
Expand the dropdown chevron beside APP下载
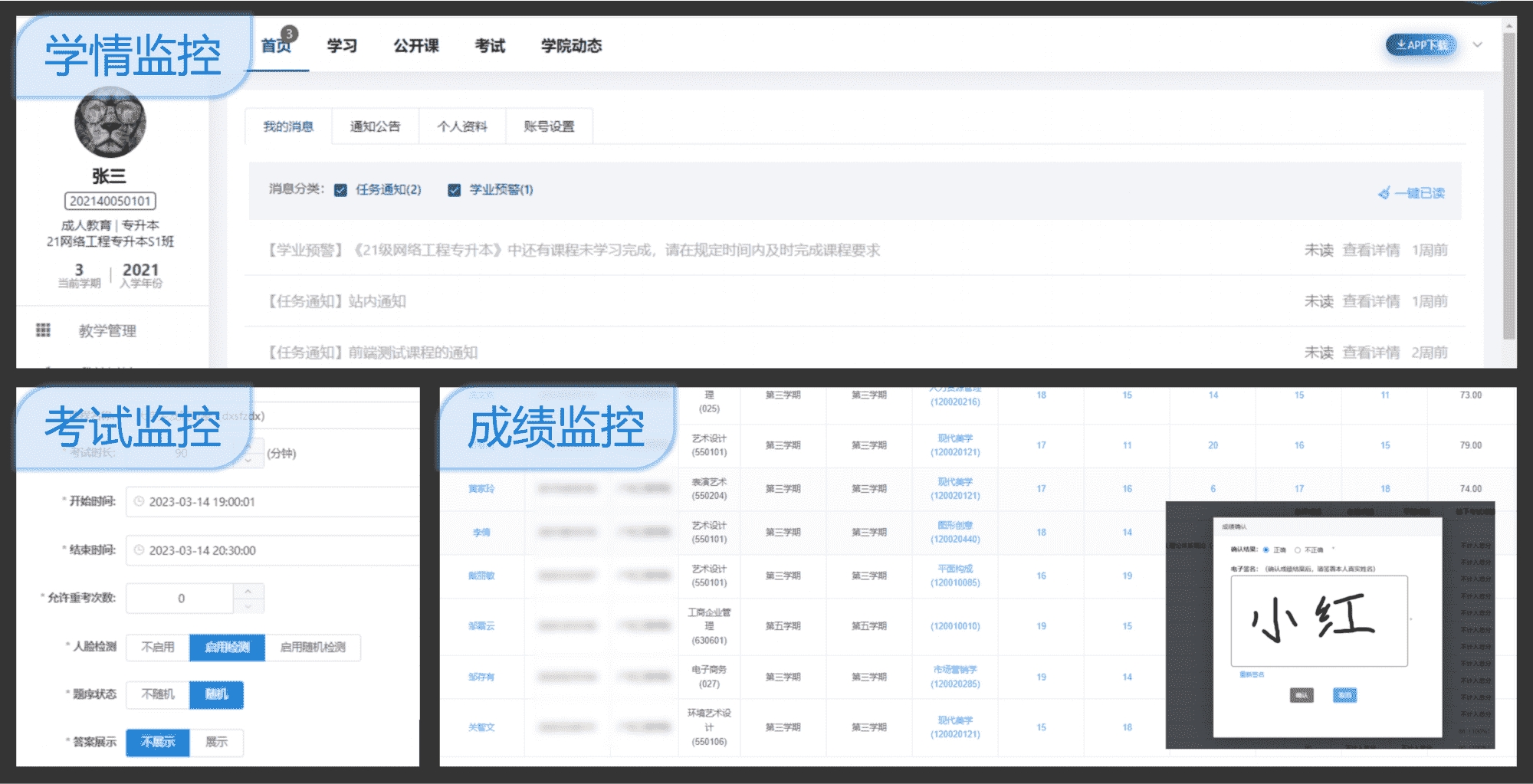coord(1478,44)
